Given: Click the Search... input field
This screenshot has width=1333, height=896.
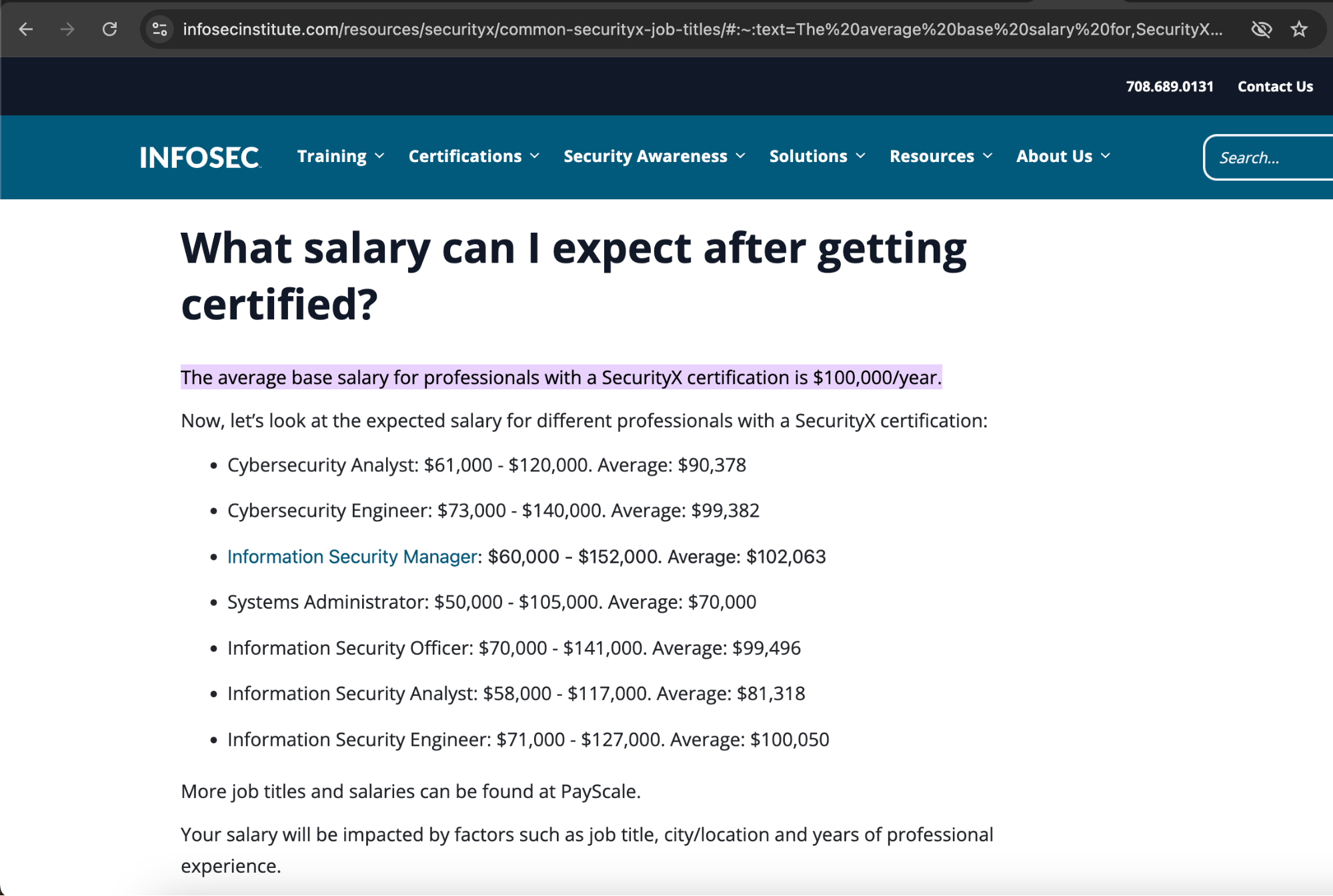Looking at the screenshot, I should point(1268,158).
